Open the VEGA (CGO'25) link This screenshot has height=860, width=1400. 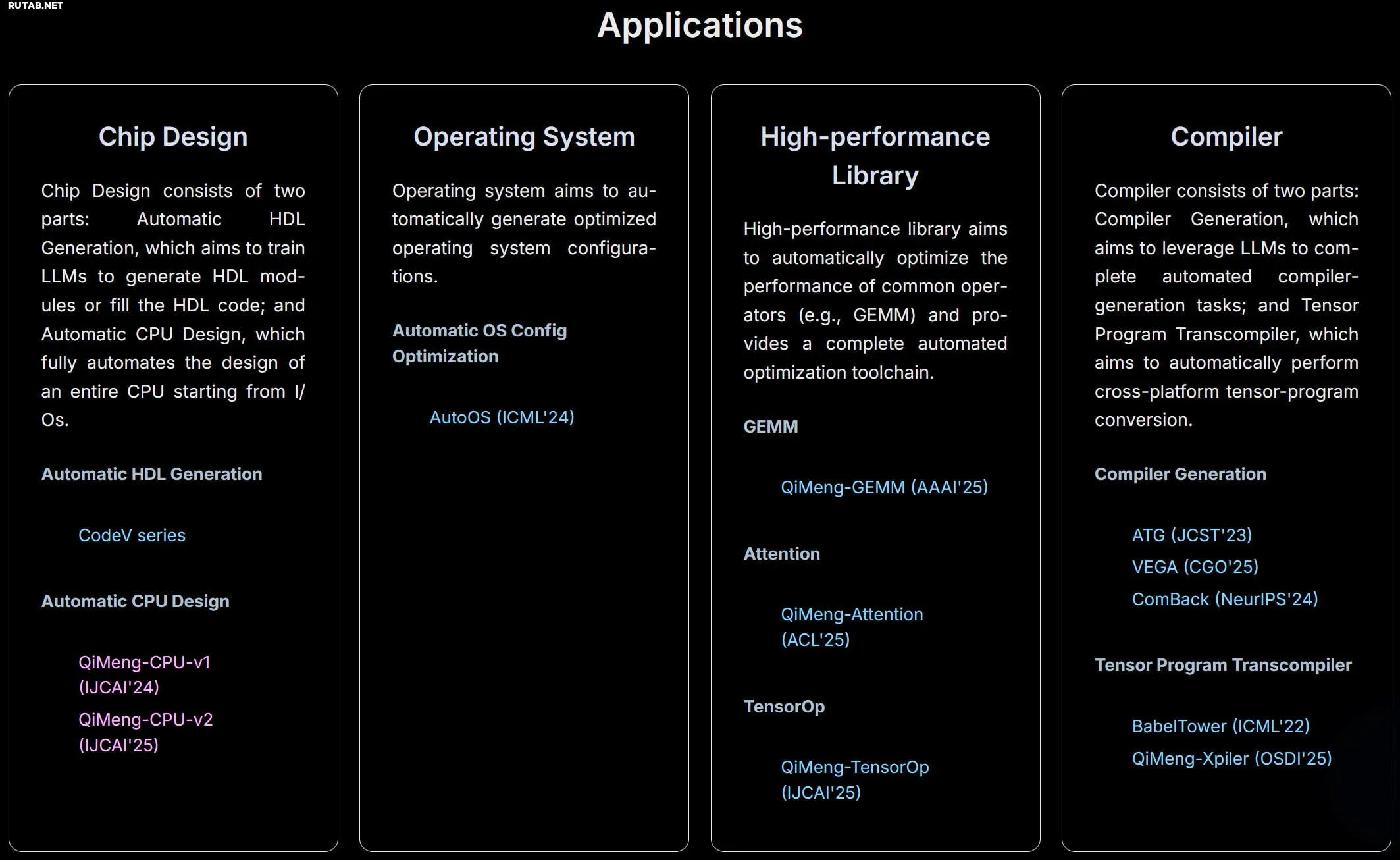point(1195,567)
